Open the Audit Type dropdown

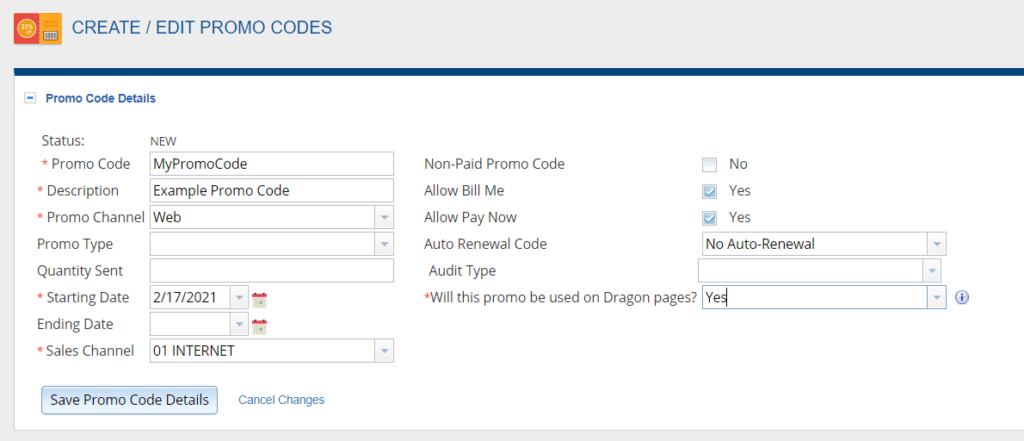tap(931, 271)
